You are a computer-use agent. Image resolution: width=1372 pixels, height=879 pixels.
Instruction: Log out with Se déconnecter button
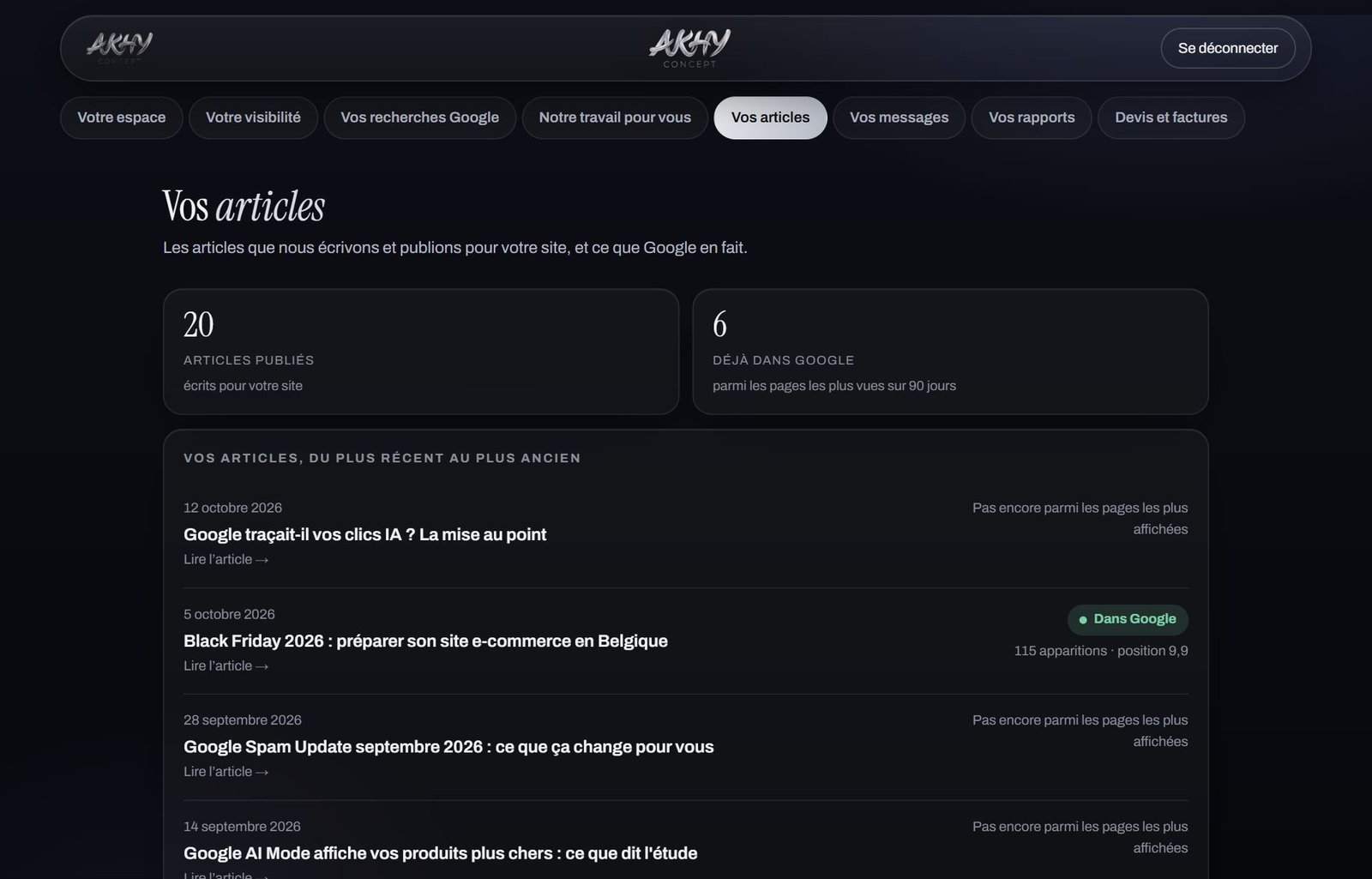[x=1228, y=48]
